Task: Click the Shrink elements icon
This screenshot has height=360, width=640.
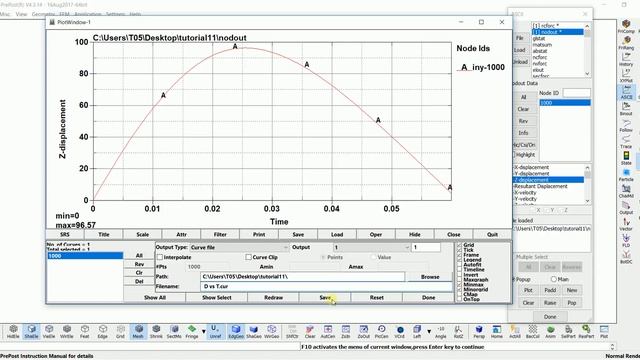Action: tap(156, 331)
